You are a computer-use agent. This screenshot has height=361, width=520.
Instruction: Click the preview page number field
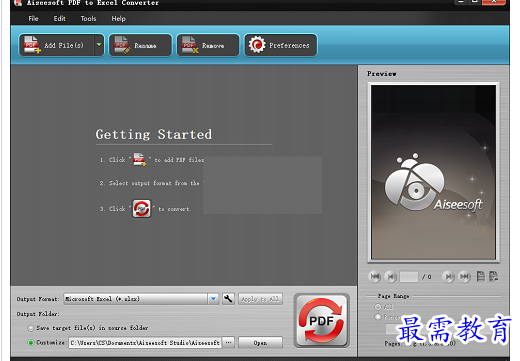click(x=409, y=276)
